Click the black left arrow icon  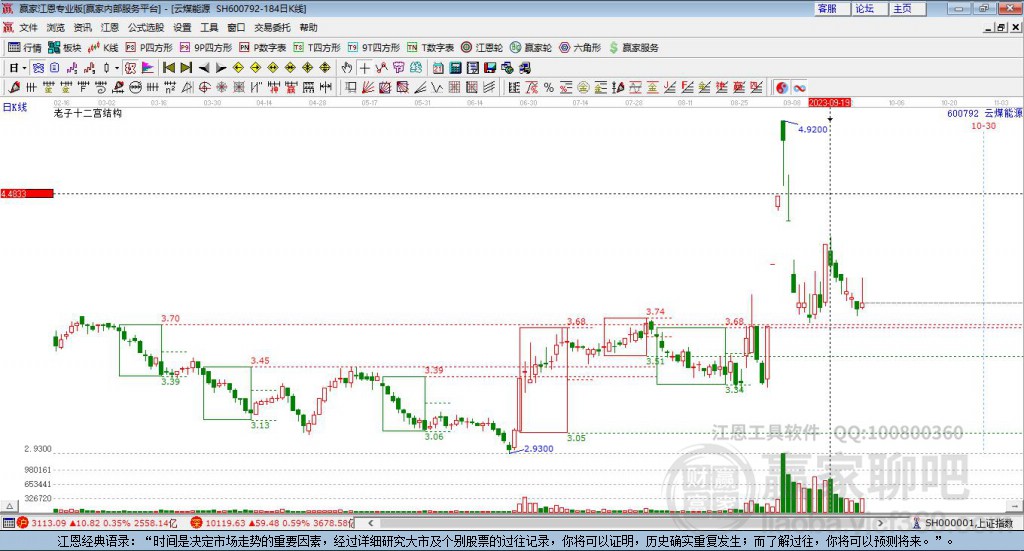point(204,68)
